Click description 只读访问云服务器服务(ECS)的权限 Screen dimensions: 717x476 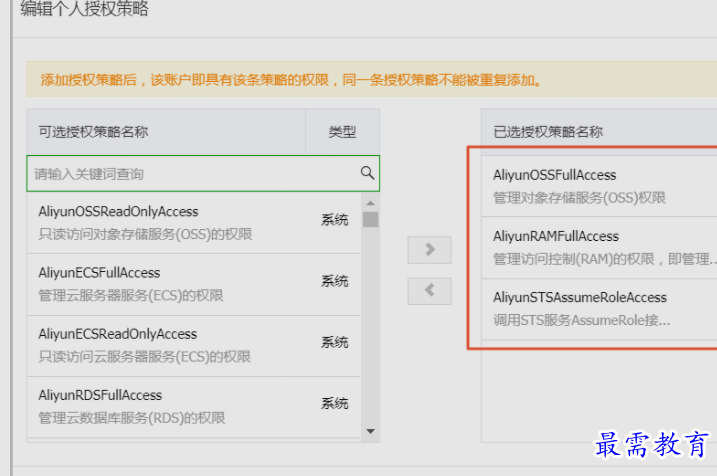coord(144,357)
